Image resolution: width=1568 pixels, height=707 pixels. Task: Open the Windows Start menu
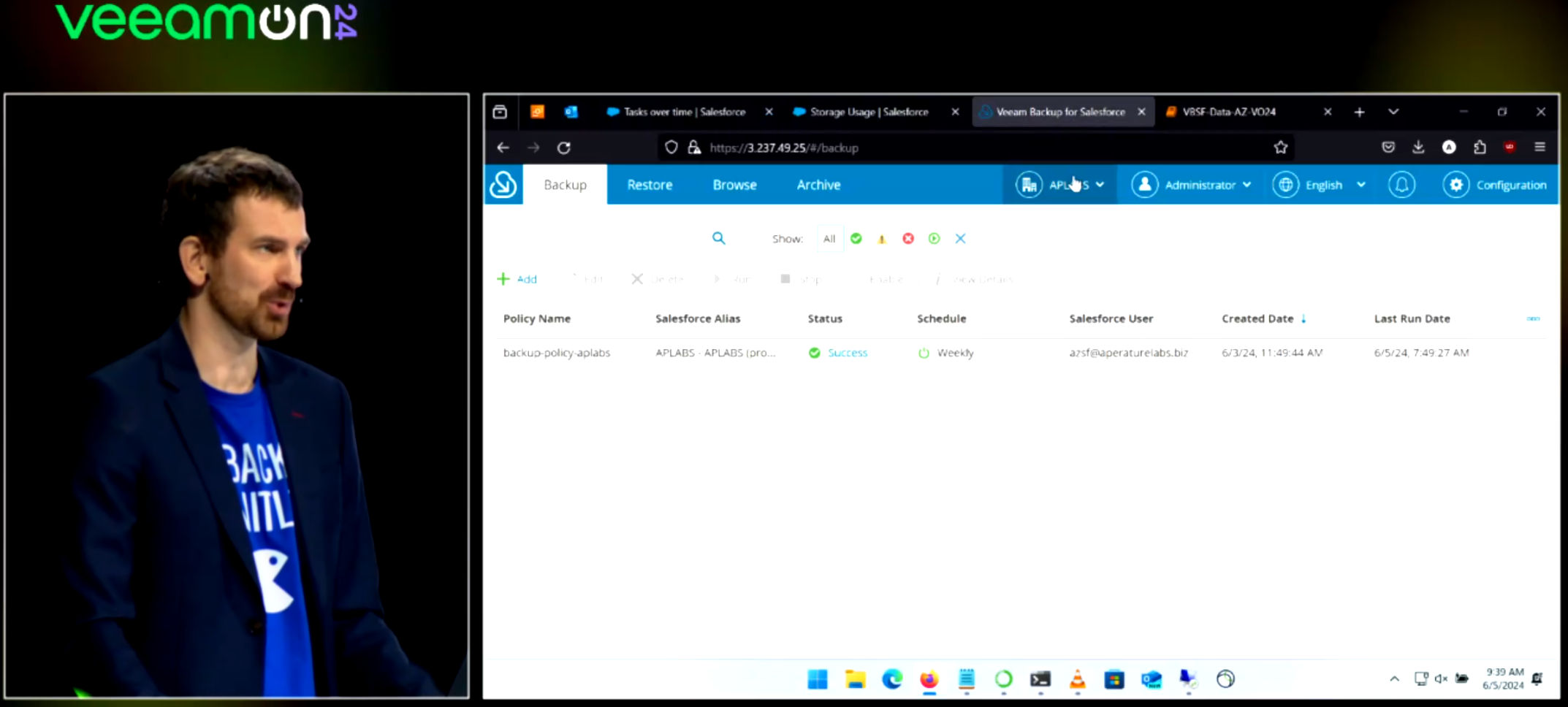coord(818,679)
